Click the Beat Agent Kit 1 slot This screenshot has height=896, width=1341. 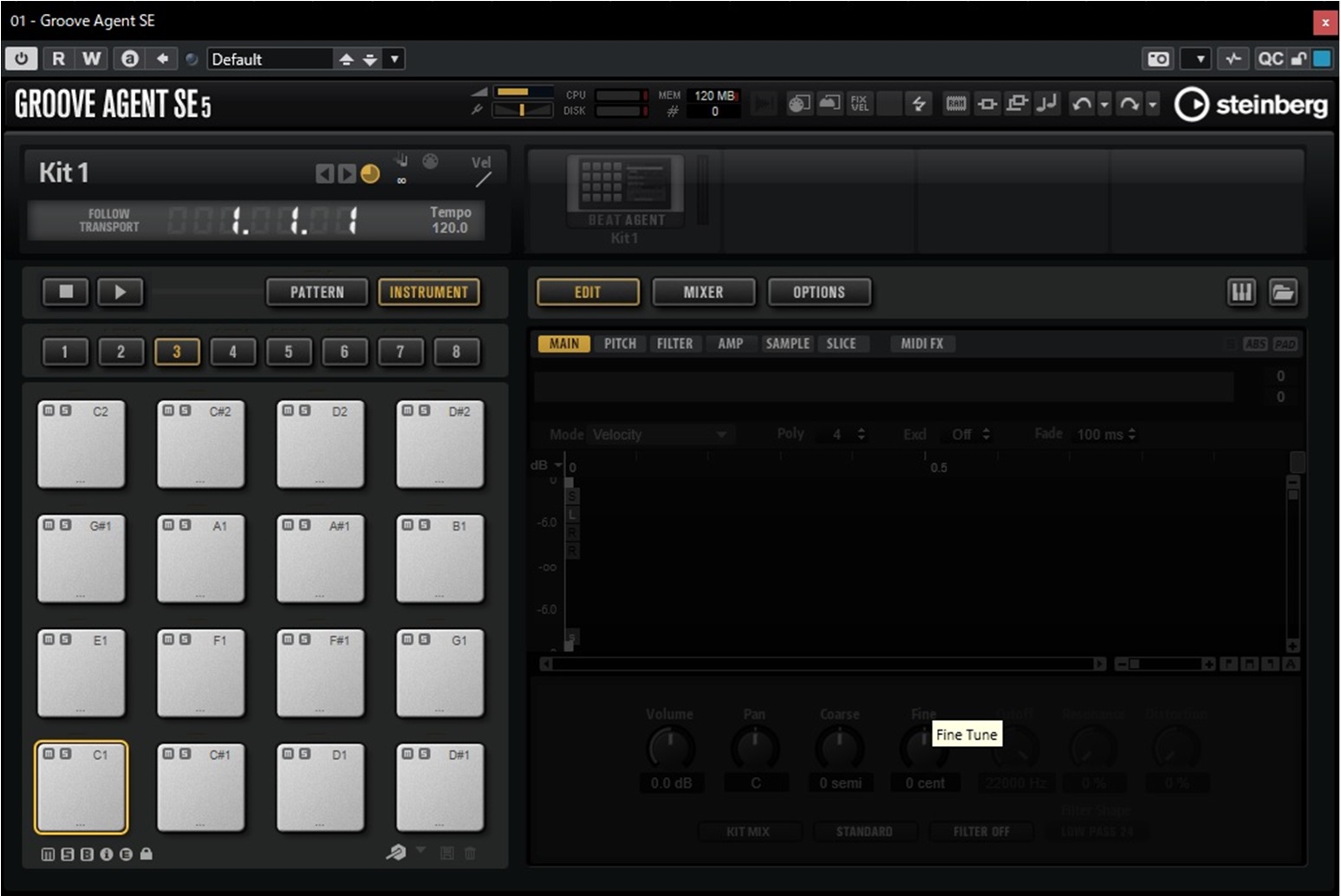tap(625, 199)
